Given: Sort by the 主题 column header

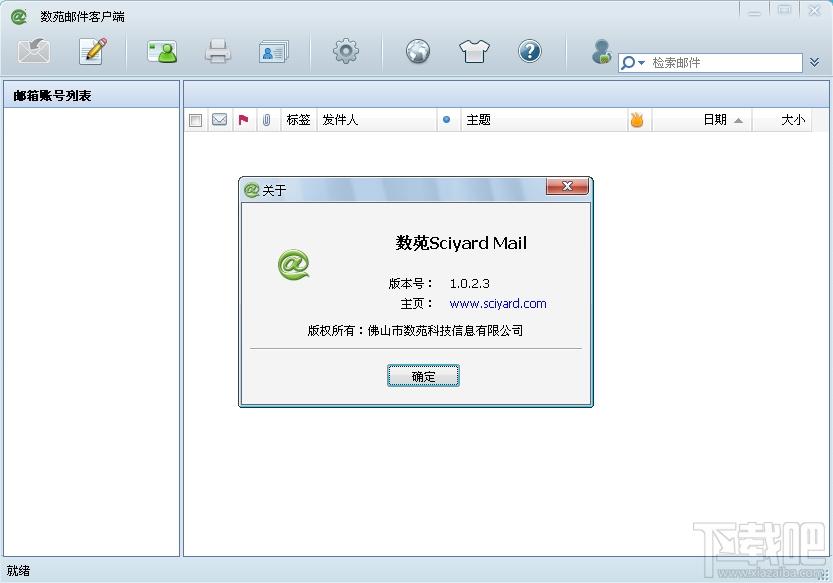Looking at the screenshot, I should [x=543, y=120].
